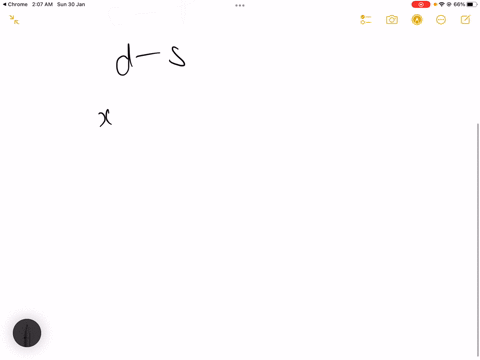The height and width of the screenshot is (360, 480).
Task: Tap the battery indicator icon
Action: (472, 4)
